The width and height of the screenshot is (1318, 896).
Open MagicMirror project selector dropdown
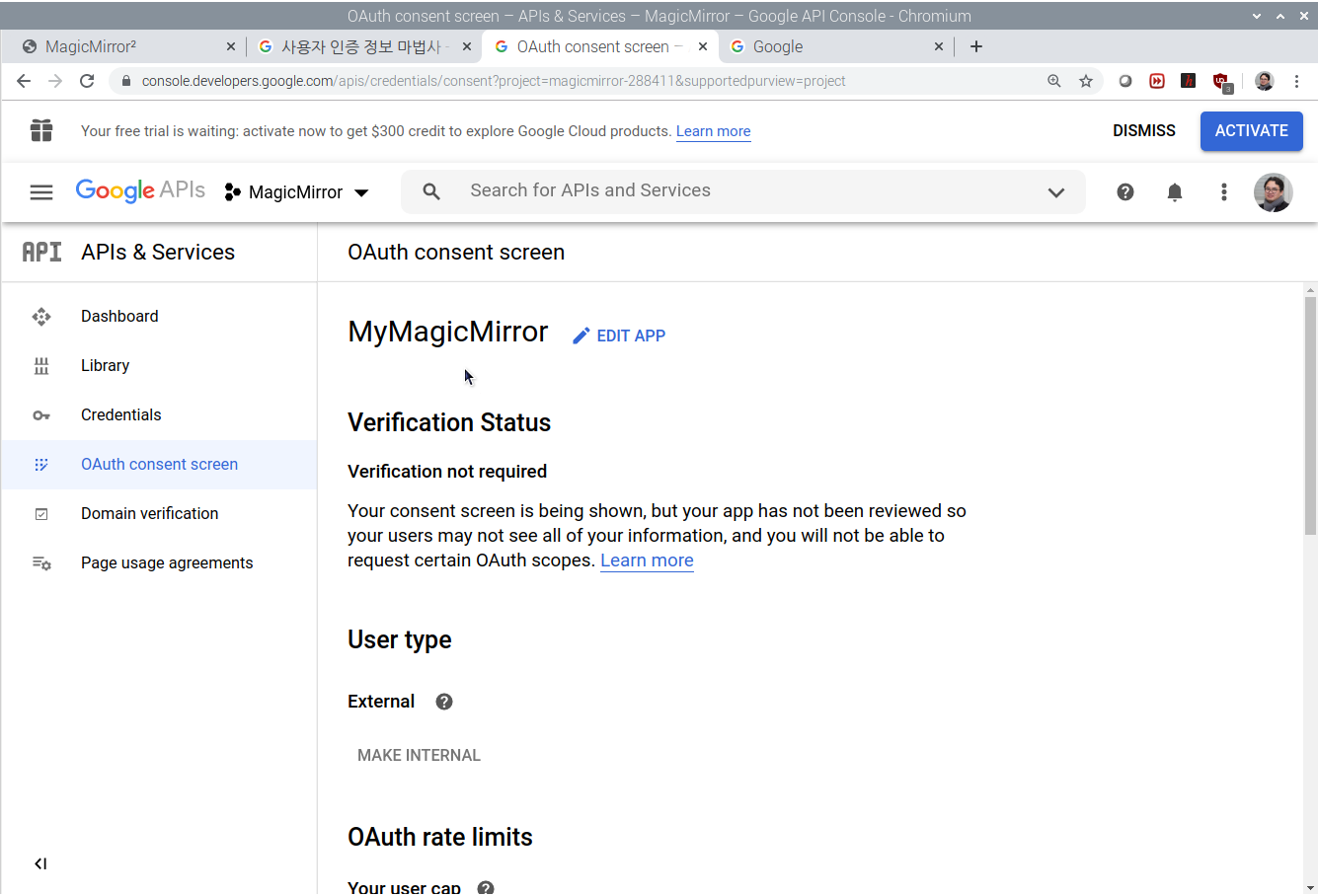[x=296, y=192]
